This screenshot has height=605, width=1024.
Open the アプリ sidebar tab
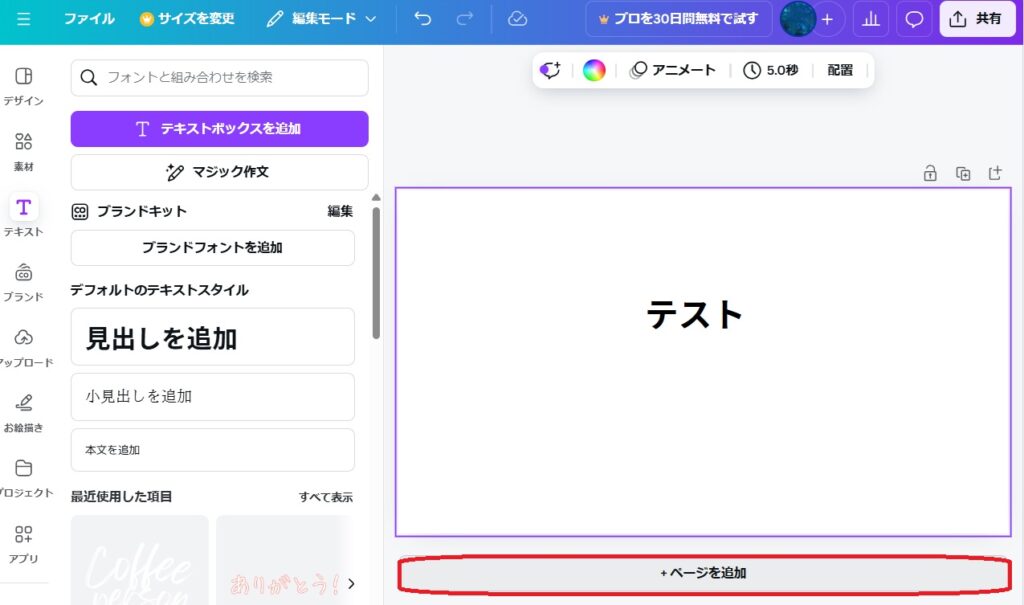(x=24, y=544)
